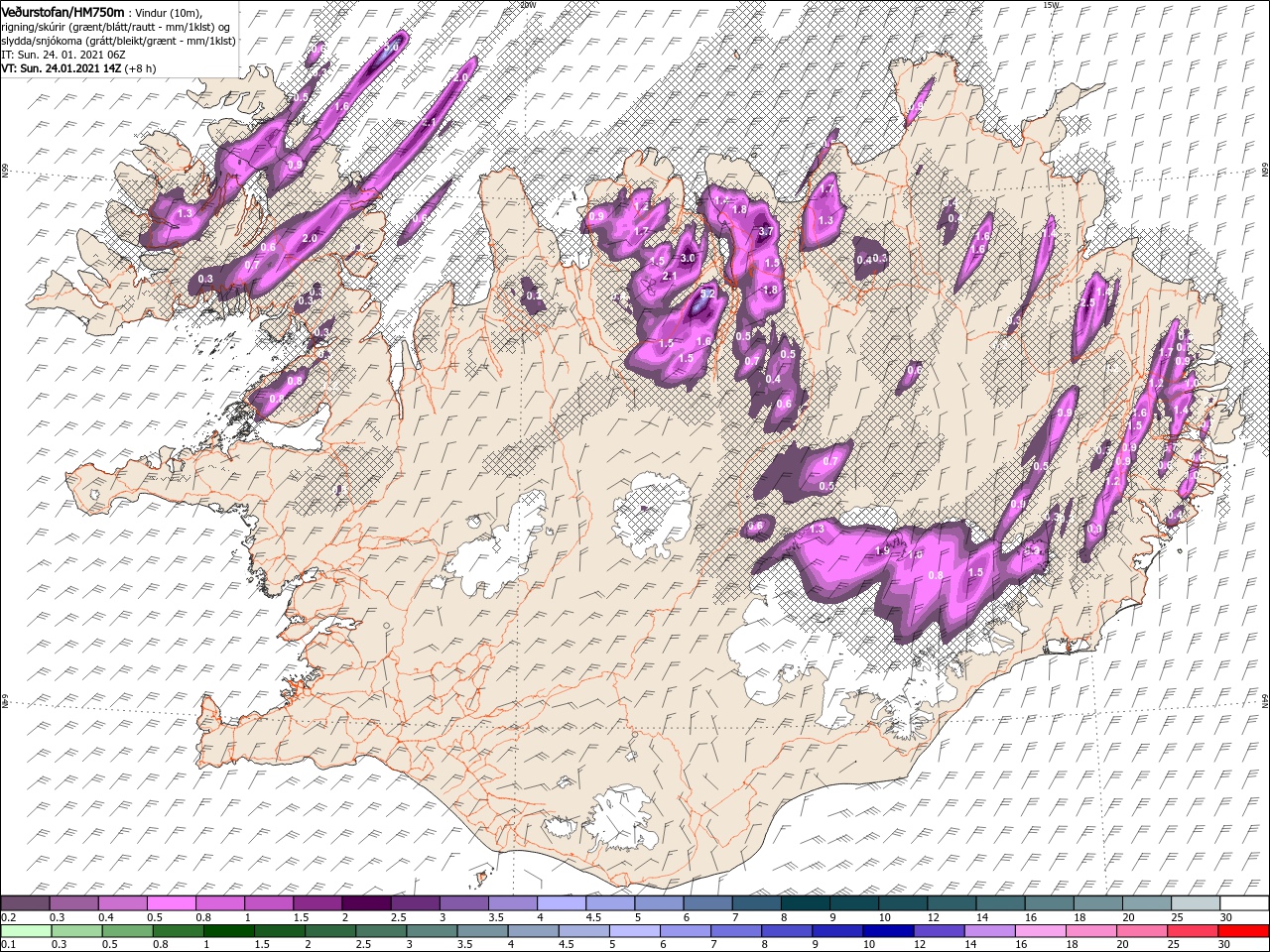Click the '3.7' snowfall value on the map
Image resolution: width=1270 pixels, height=952 pixels.
(765, 231)
